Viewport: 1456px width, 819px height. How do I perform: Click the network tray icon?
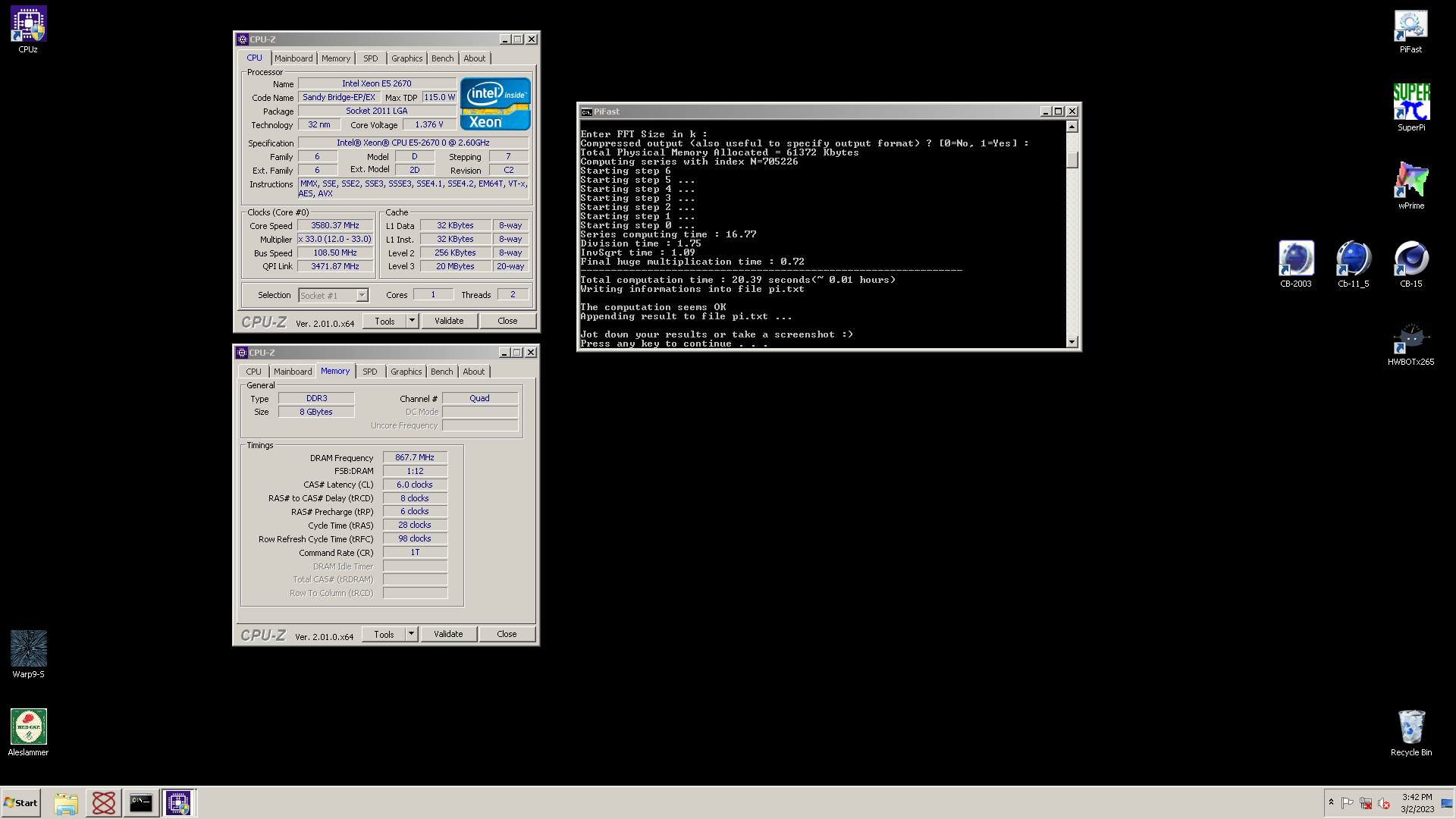pyautogui.click(x=1366, y=803)
